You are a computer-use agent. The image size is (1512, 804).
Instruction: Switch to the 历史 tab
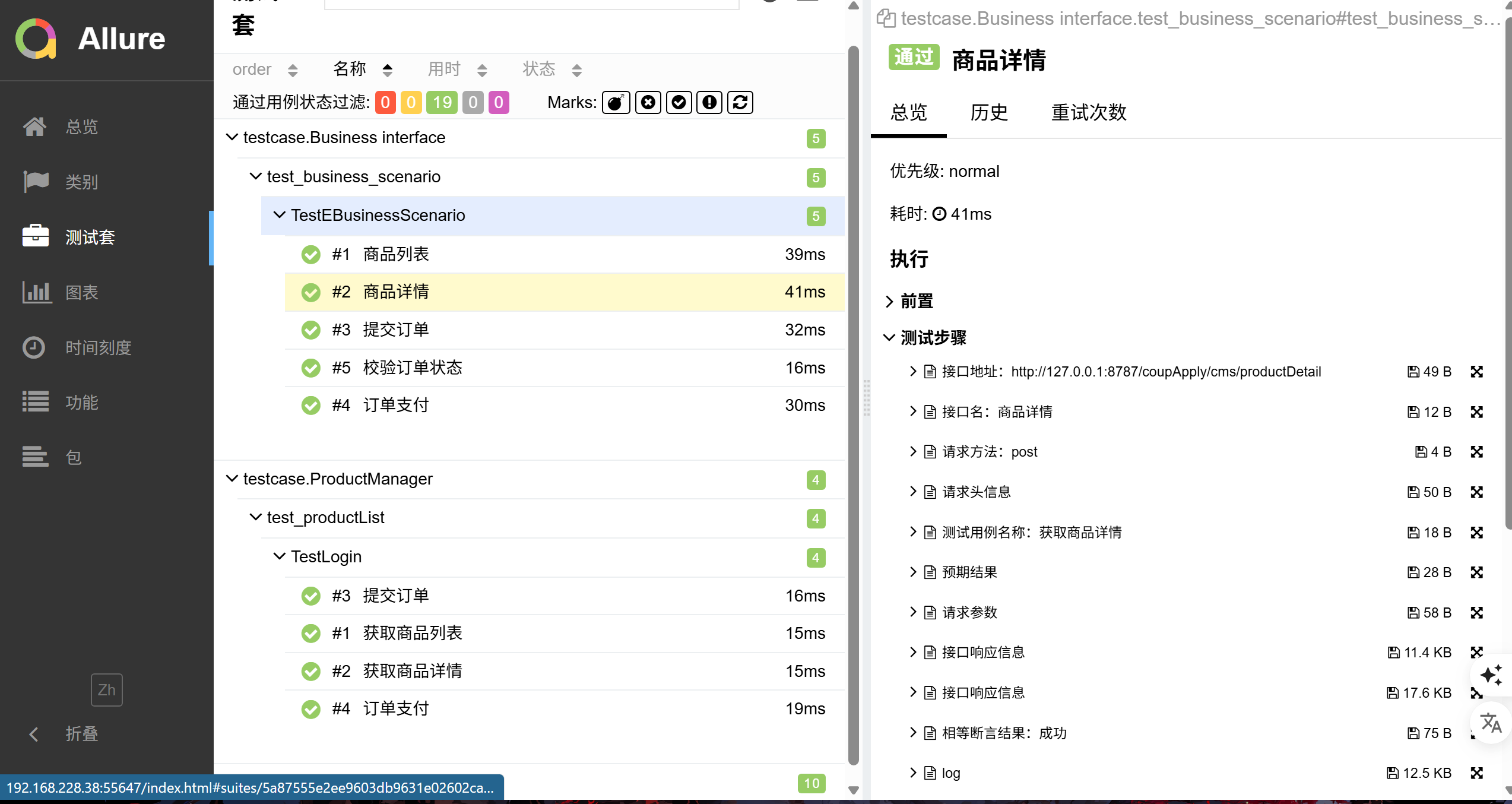tap(989, 112)
